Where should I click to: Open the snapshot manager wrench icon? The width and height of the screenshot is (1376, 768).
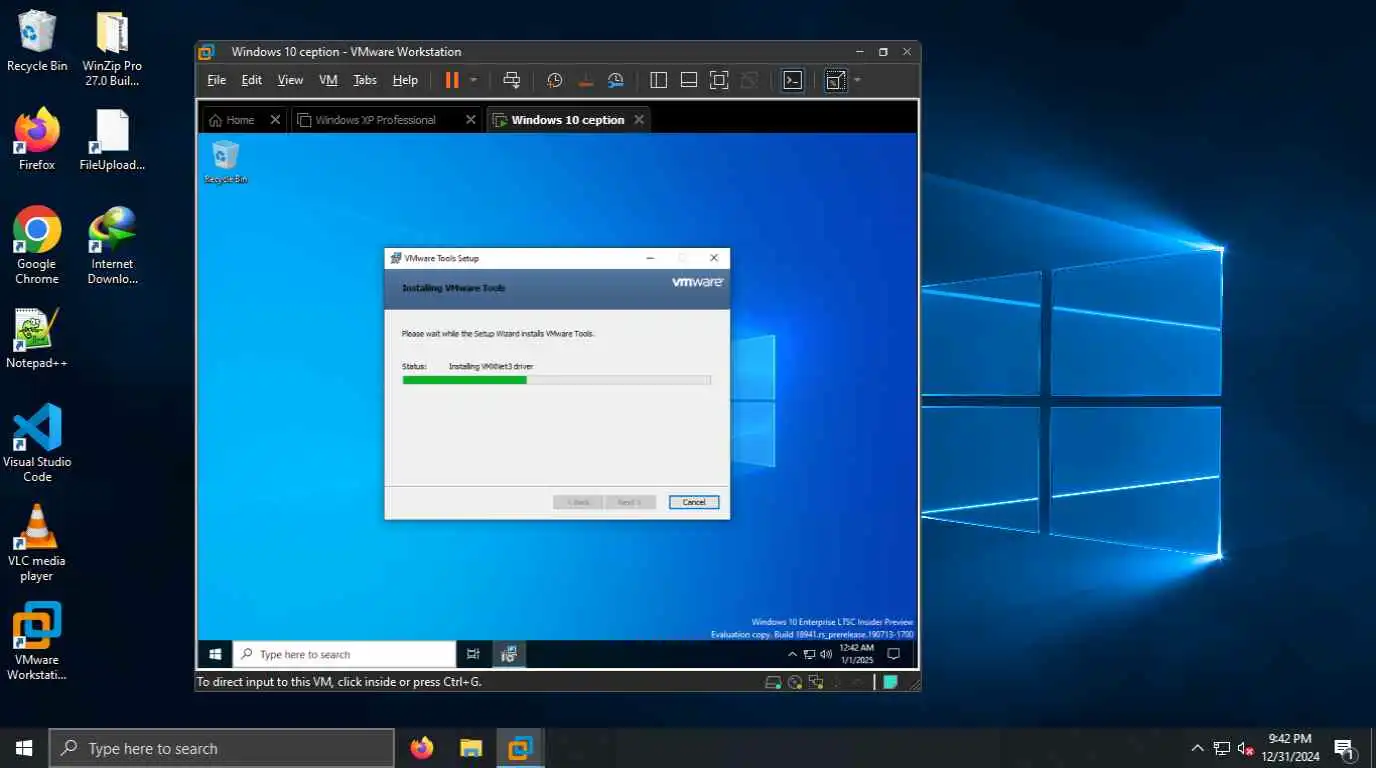tap(616, 80)
